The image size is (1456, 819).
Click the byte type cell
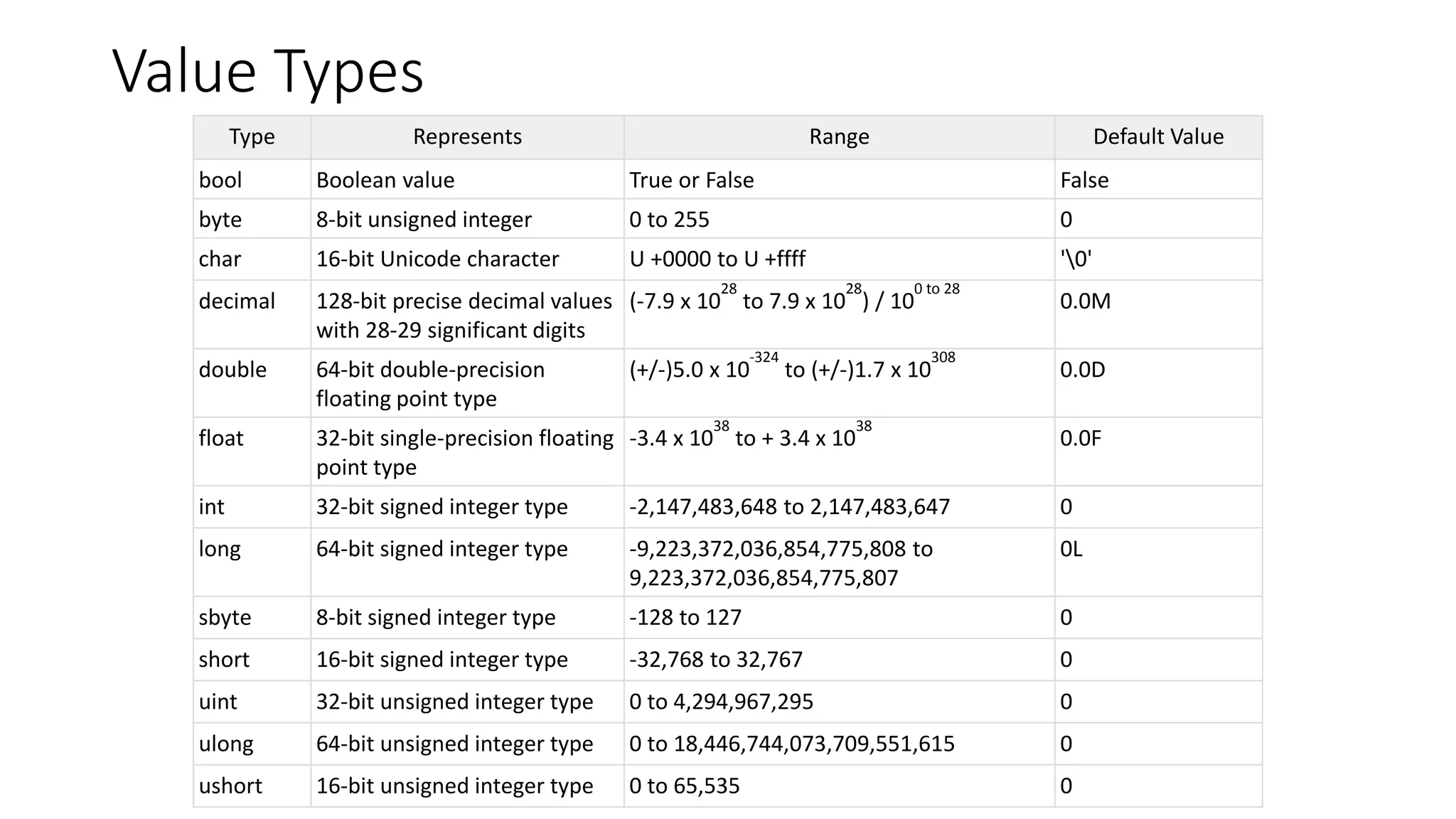(x=220, y=219)
